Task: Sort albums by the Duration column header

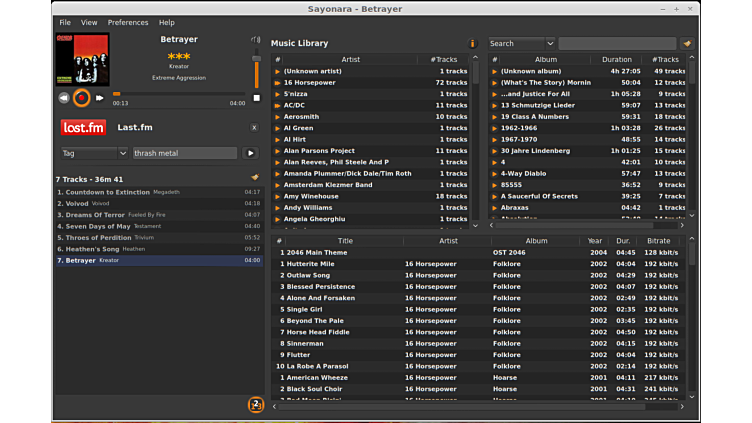Action: tap(616, 59)
